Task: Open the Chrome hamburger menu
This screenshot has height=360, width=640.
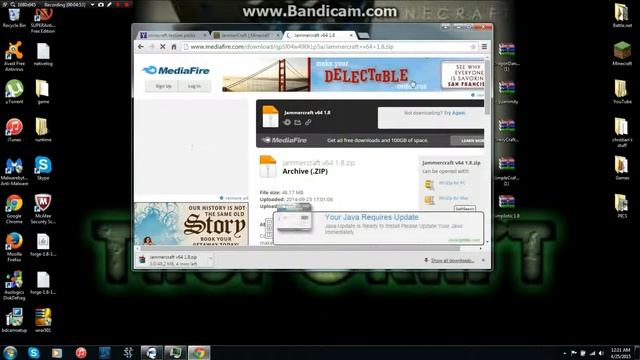Action: [484, 47]
